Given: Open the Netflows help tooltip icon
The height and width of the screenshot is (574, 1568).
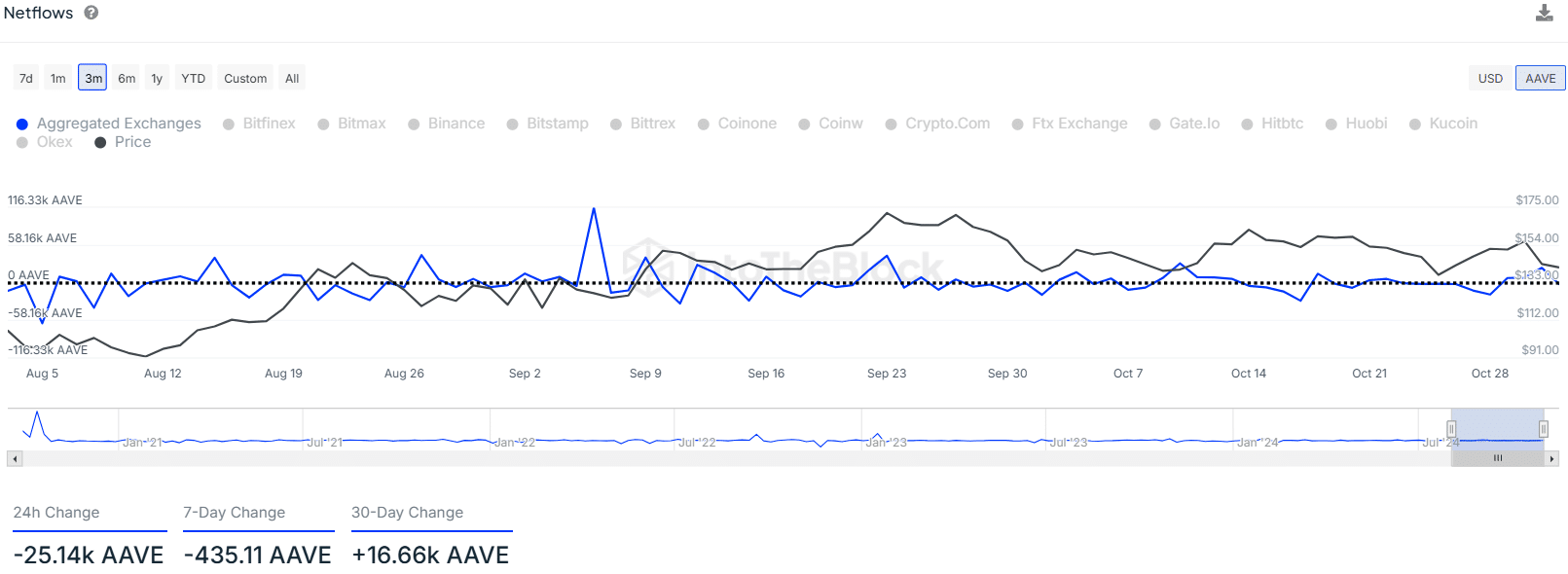Looking at the screenshot, I should [91, 13].
